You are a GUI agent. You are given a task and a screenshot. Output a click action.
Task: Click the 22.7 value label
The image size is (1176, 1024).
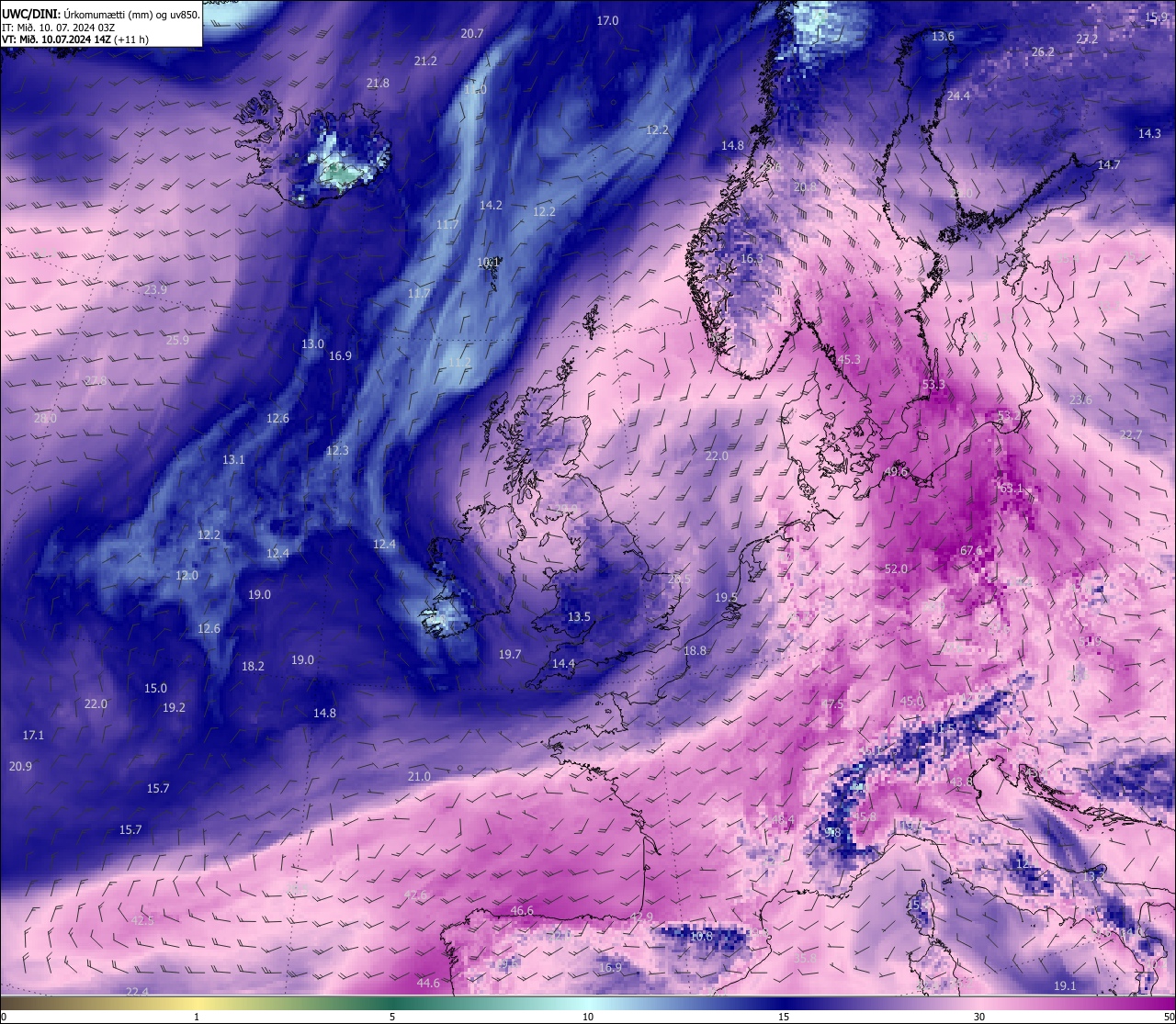pyautogui.click(x=1131, y=434)
